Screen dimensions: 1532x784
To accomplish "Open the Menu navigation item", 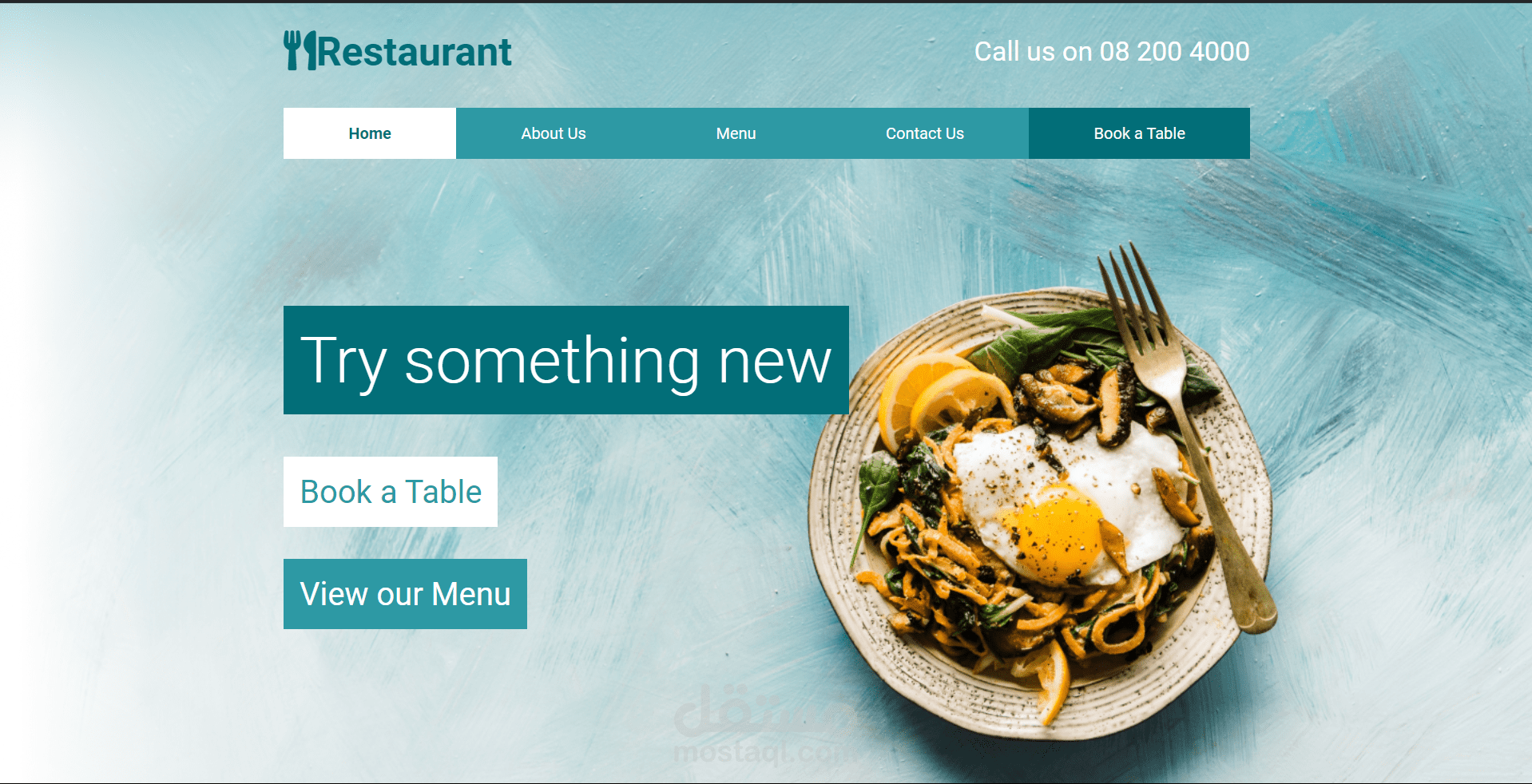I will [736, 133].
